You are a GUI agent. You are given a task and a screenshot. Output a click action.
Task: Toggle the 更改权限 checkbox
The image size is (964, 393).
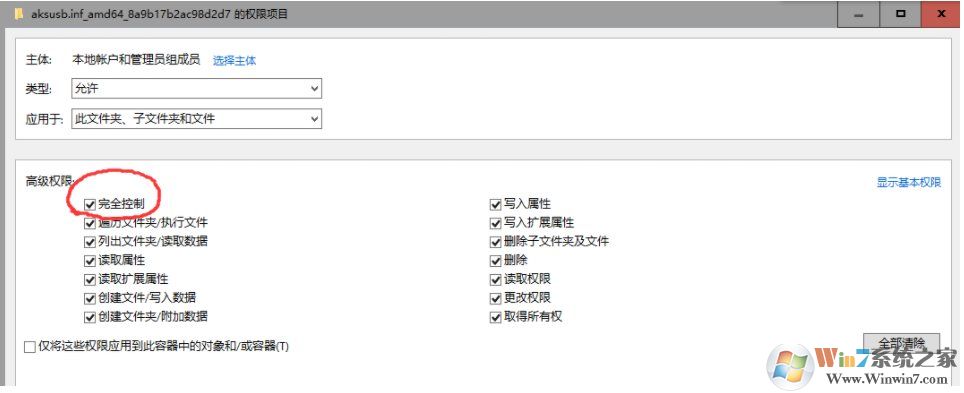496,299
